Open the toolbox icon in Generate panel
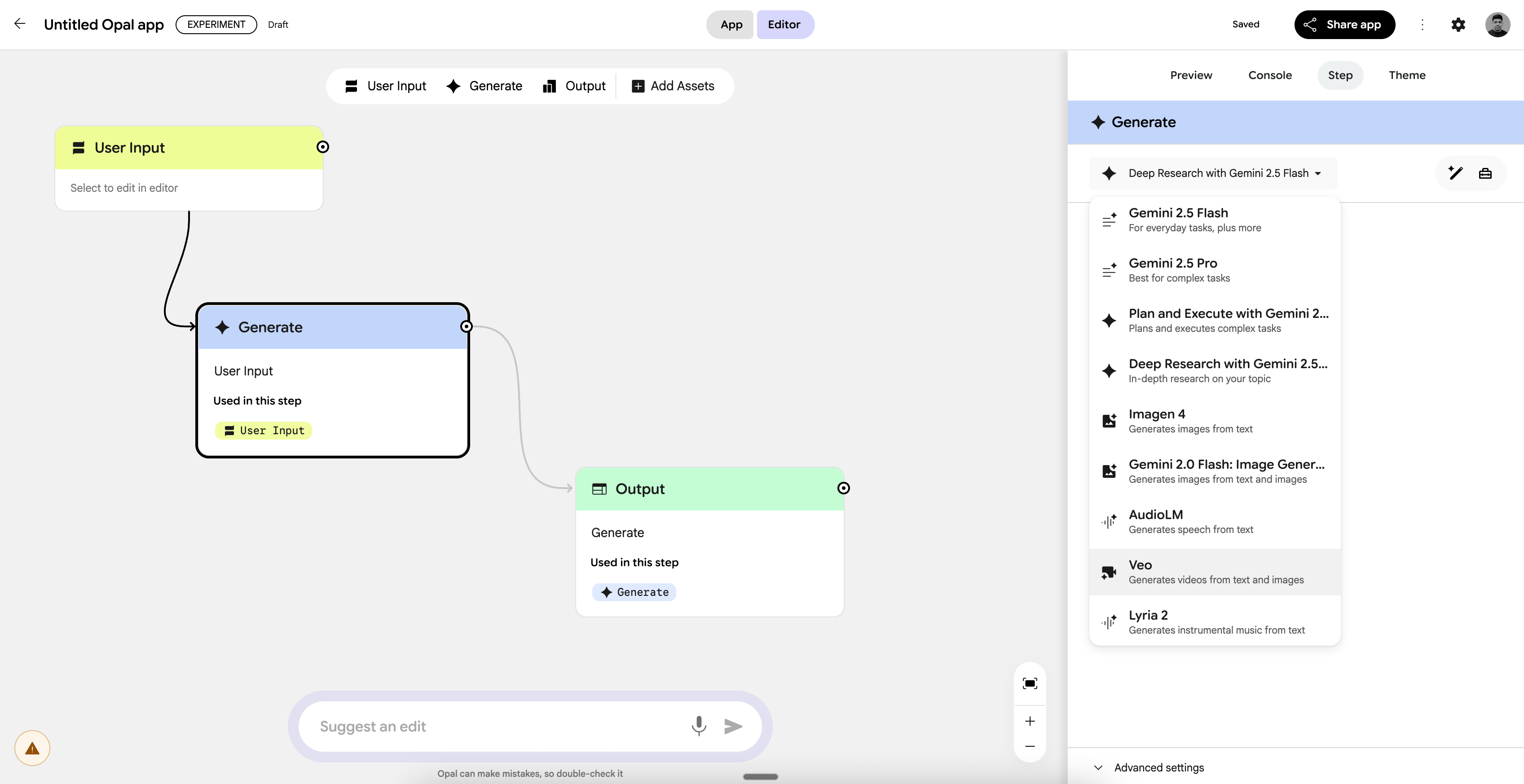The image size is (1524, 784). click(1485, 173)
